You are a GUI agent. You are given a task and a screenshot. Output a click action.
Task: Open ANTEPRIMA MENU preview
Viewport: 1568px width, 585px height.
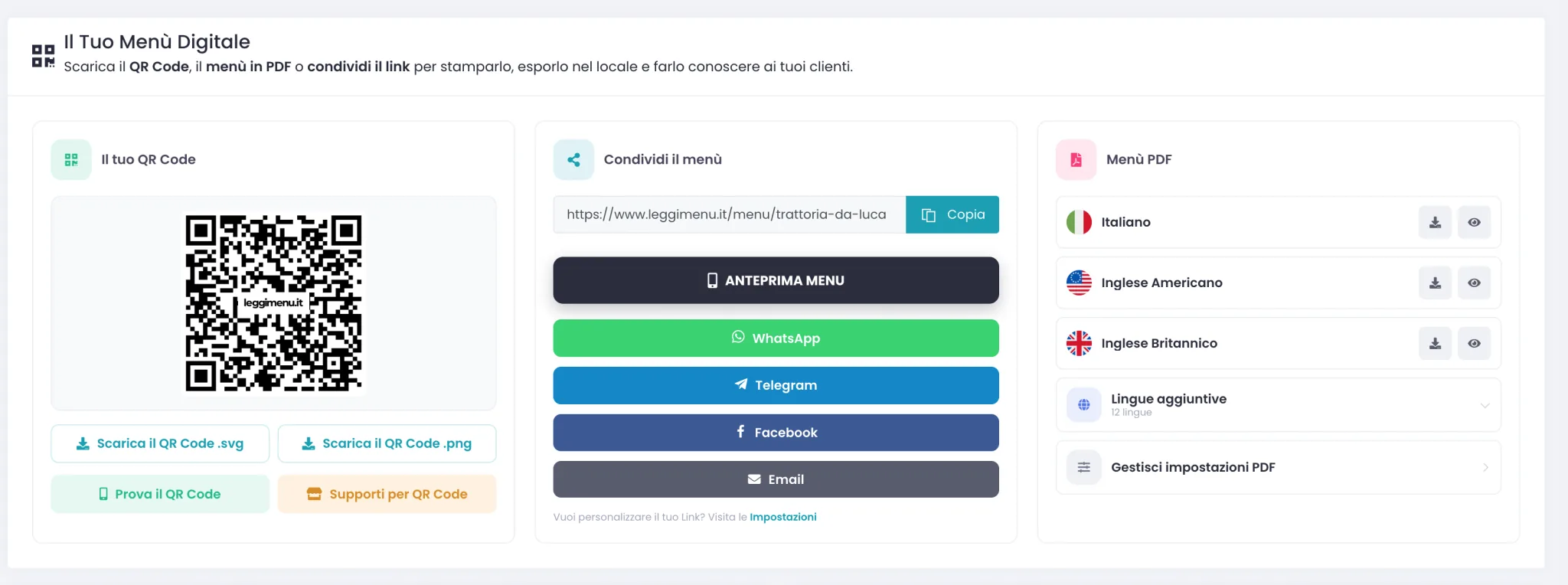click(776, 280)
